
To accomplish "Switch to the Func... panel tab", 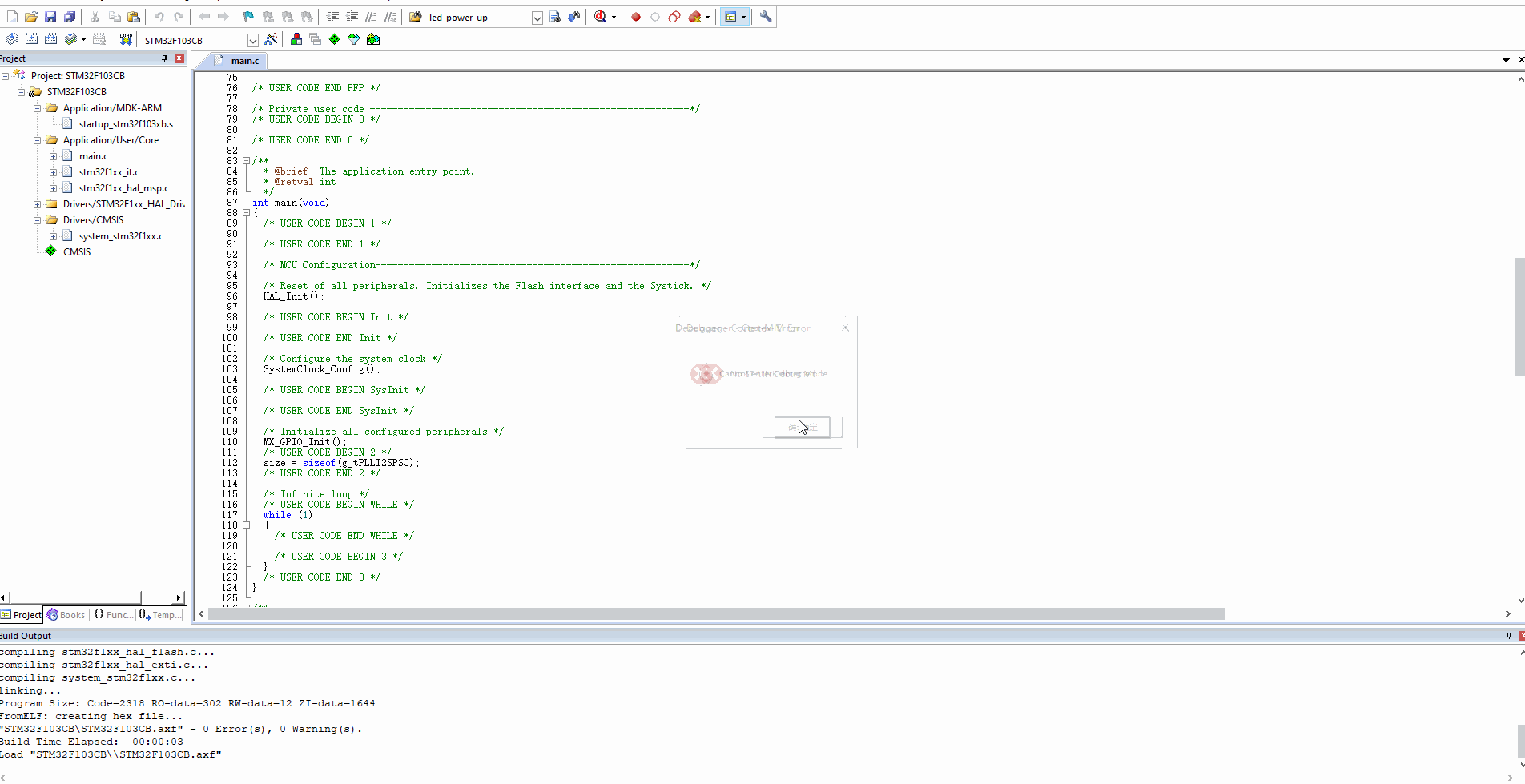I will [x=113, y=615].
